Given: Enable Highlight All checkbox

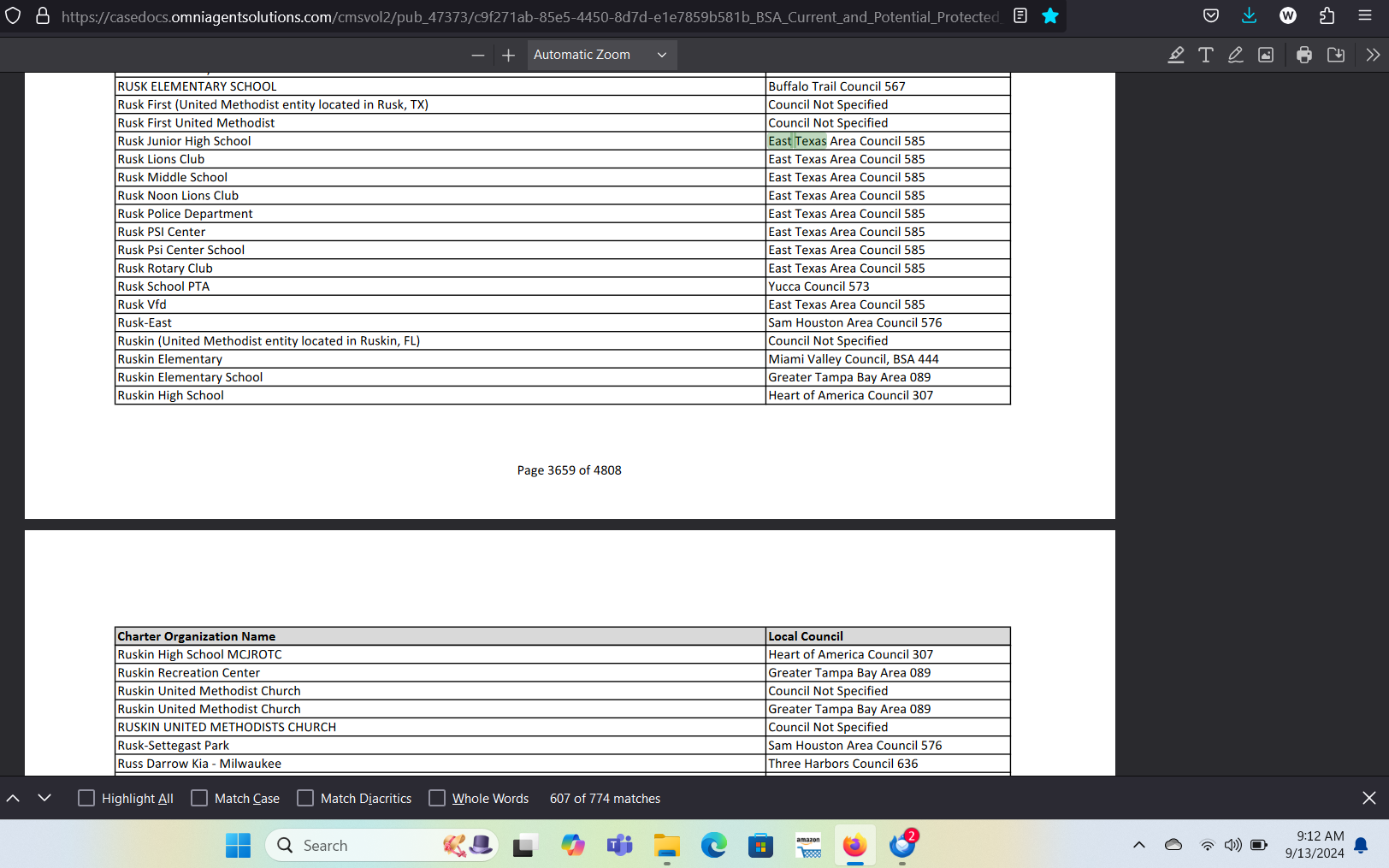Looking at the screenshot, I should pyautogui.click(x=86, y=798).
